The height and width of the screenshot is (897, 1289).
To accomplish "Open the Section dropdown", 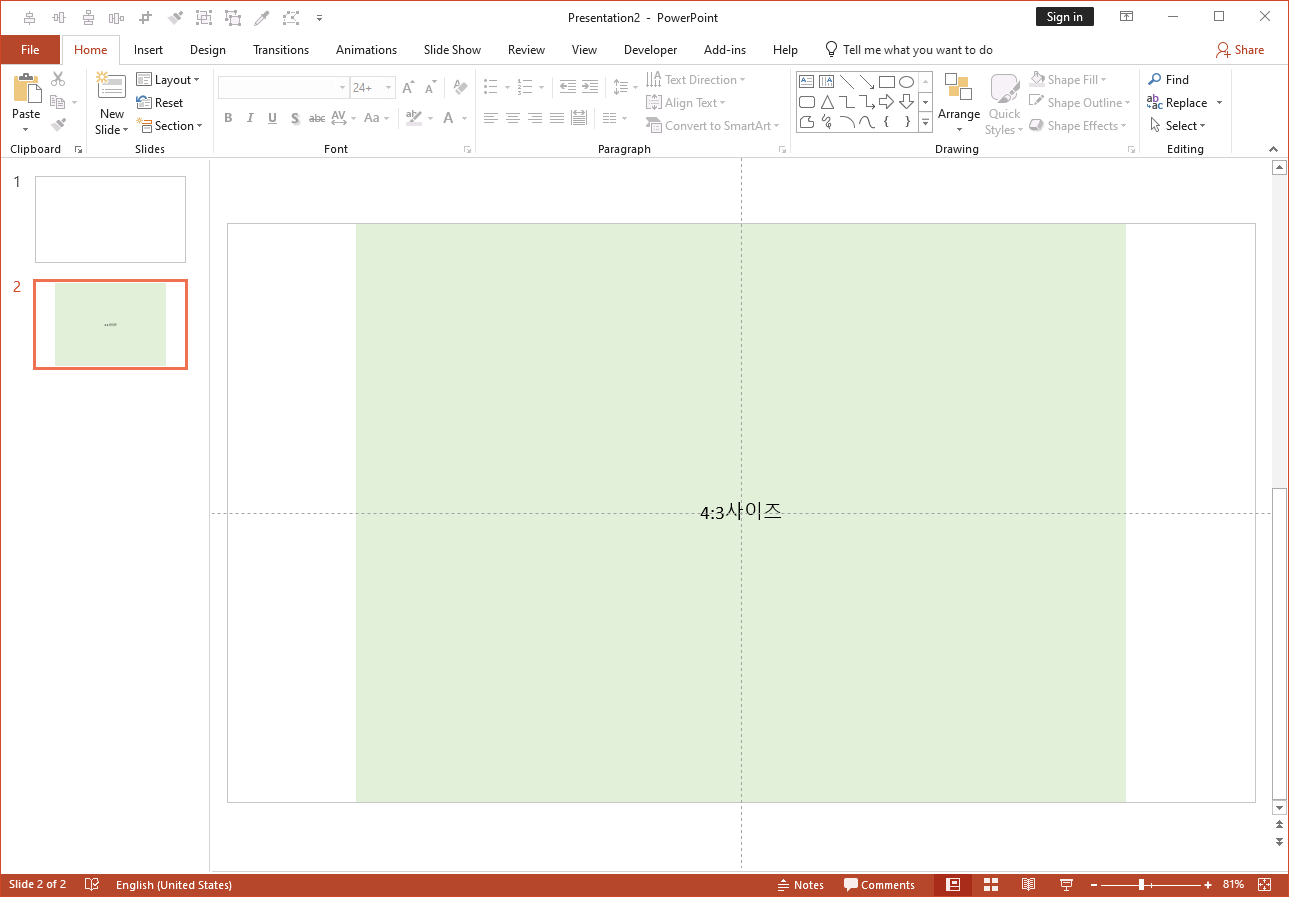I will coord(170,126).
